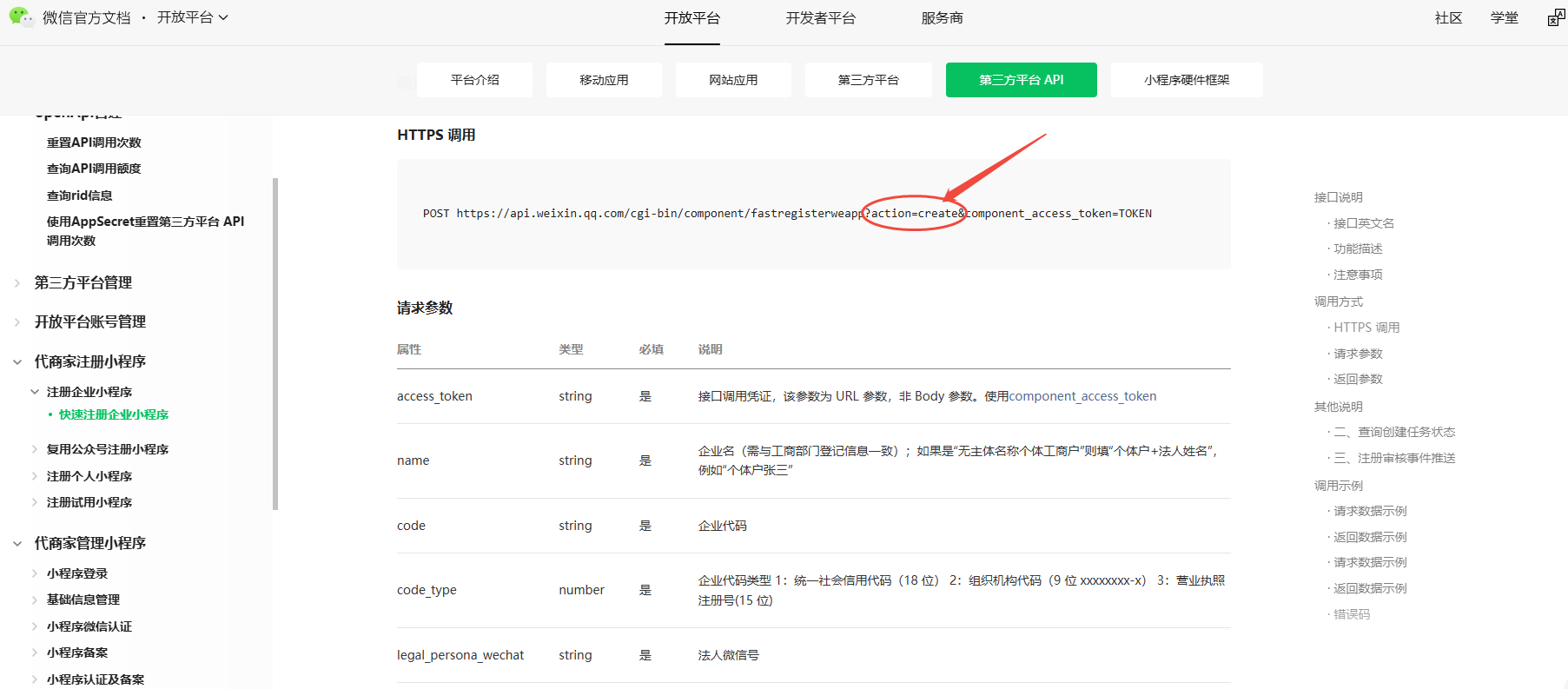Jump to HTTPS 调用 in the outline

pyautogui.click(x=1366, y=328)
